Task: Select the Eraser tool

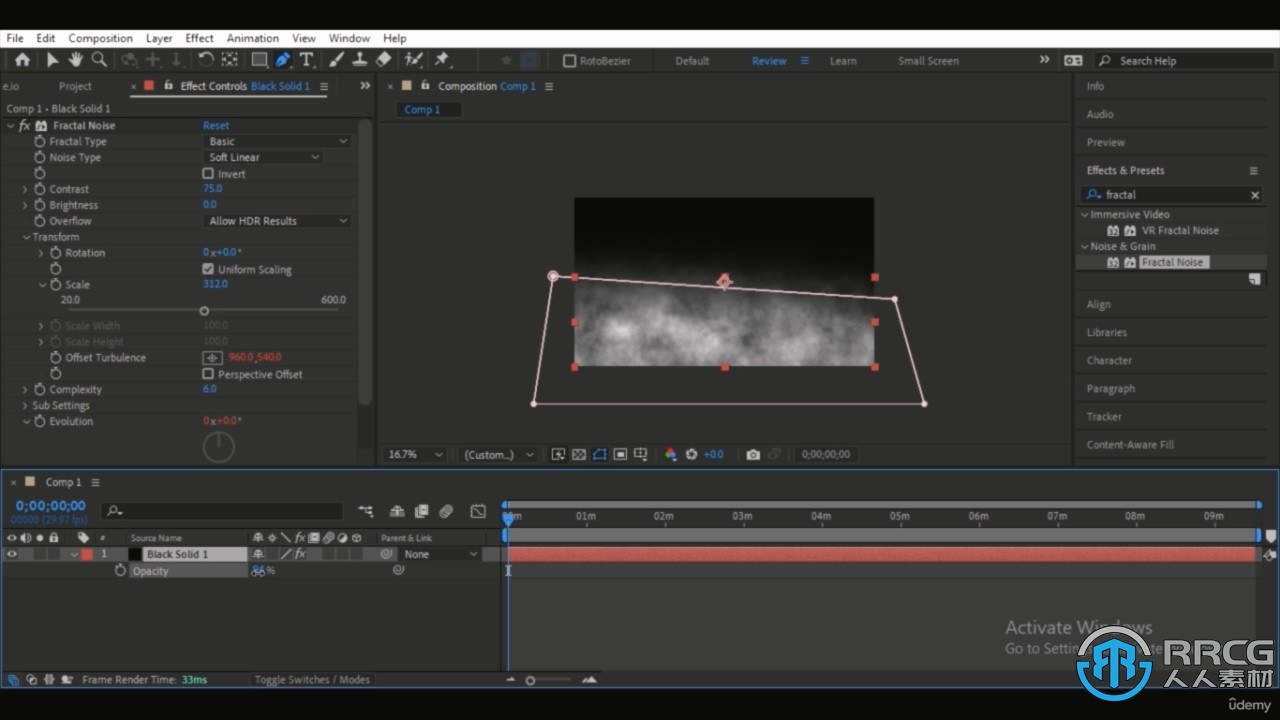Action: click(x=383, y=60)
